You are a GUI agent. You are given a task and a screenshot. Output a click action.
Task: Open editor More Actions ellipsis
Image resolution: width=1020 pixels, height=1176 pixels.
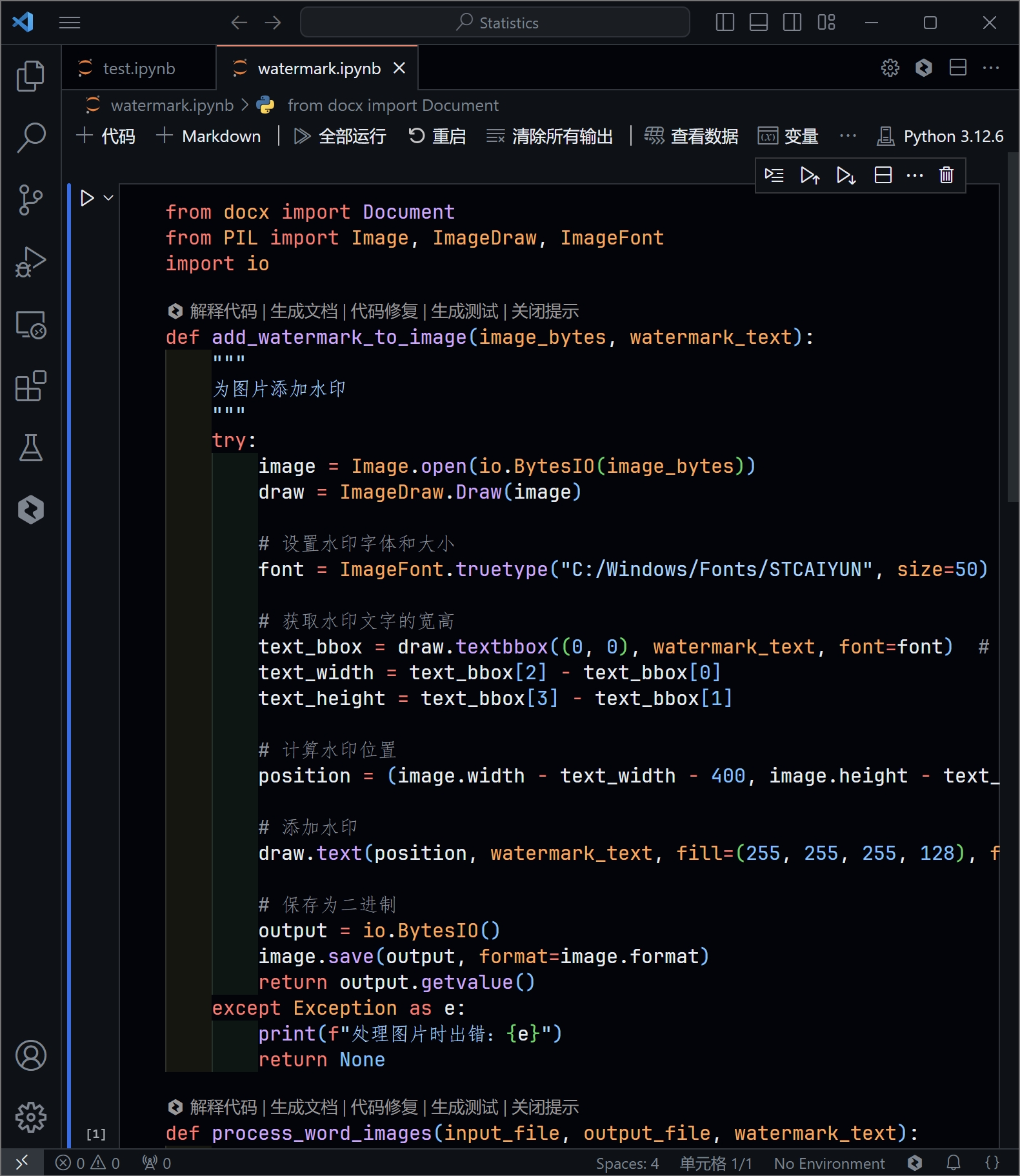[x=991, y=68]
